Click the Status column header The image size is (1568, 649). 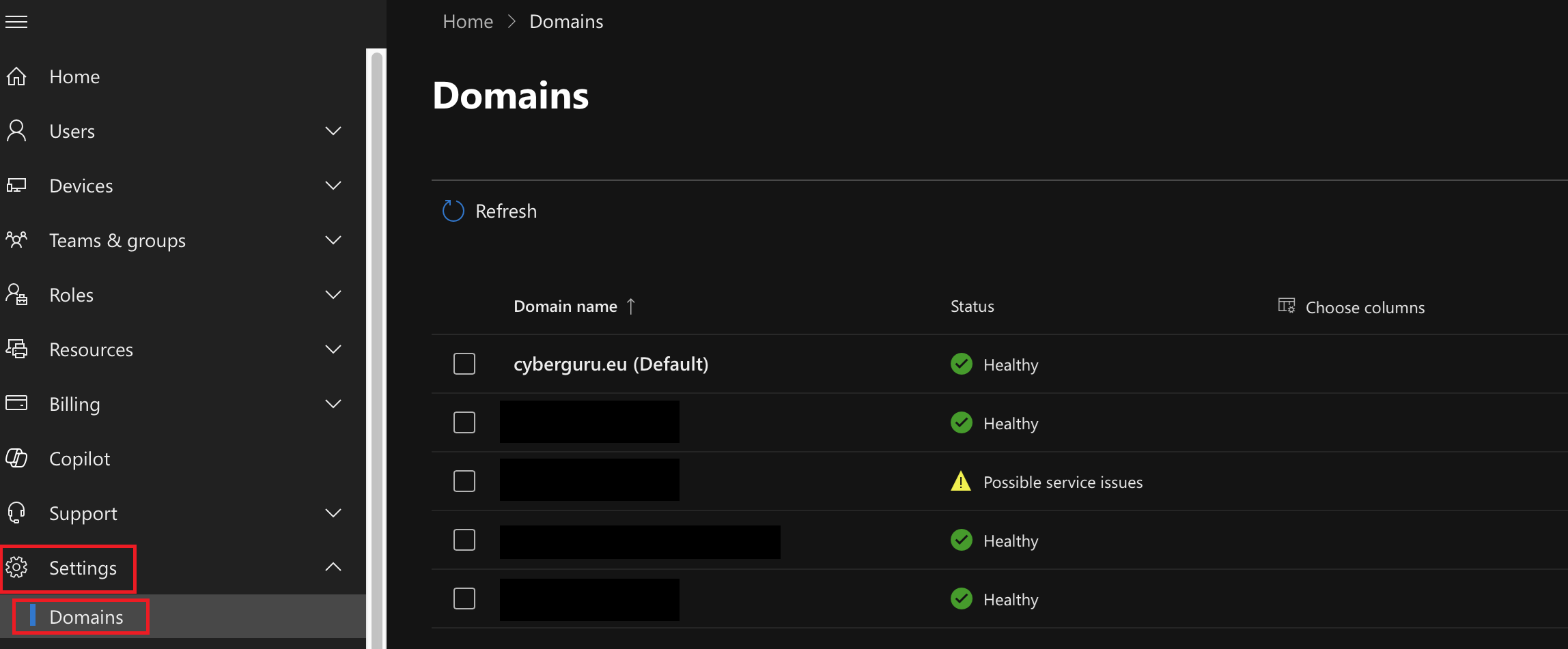tap(972, 306)
